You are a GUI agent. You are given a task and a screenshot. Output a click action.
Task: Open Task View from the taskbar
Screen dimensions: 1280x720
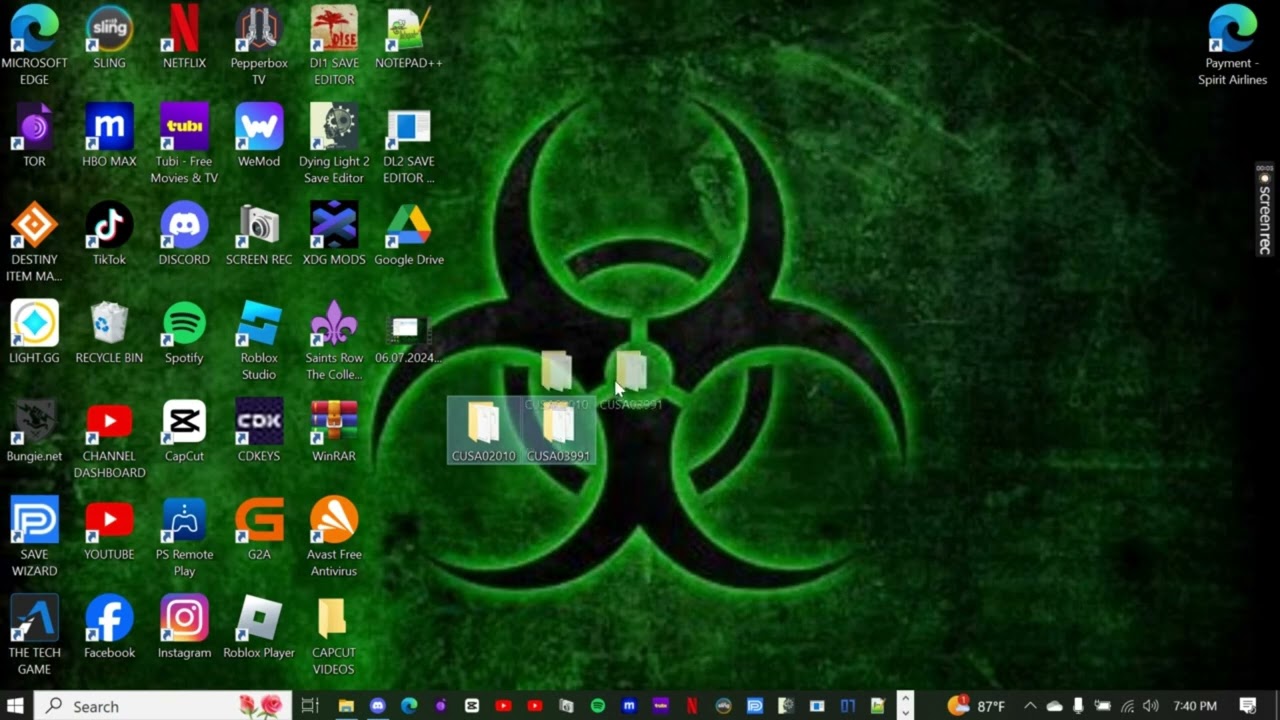[310, 706]
